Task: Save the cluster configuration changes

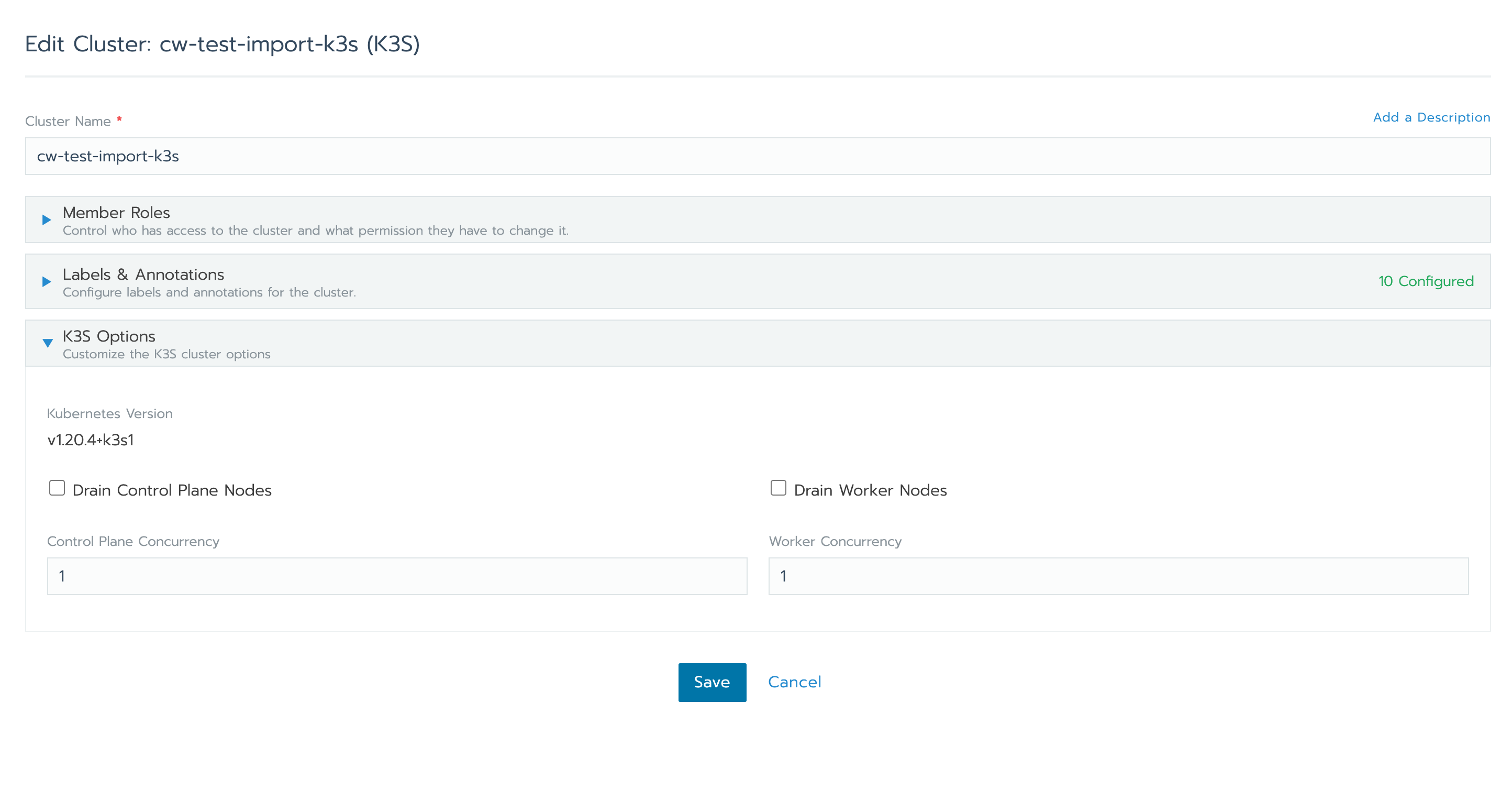Action: point(712,682)
